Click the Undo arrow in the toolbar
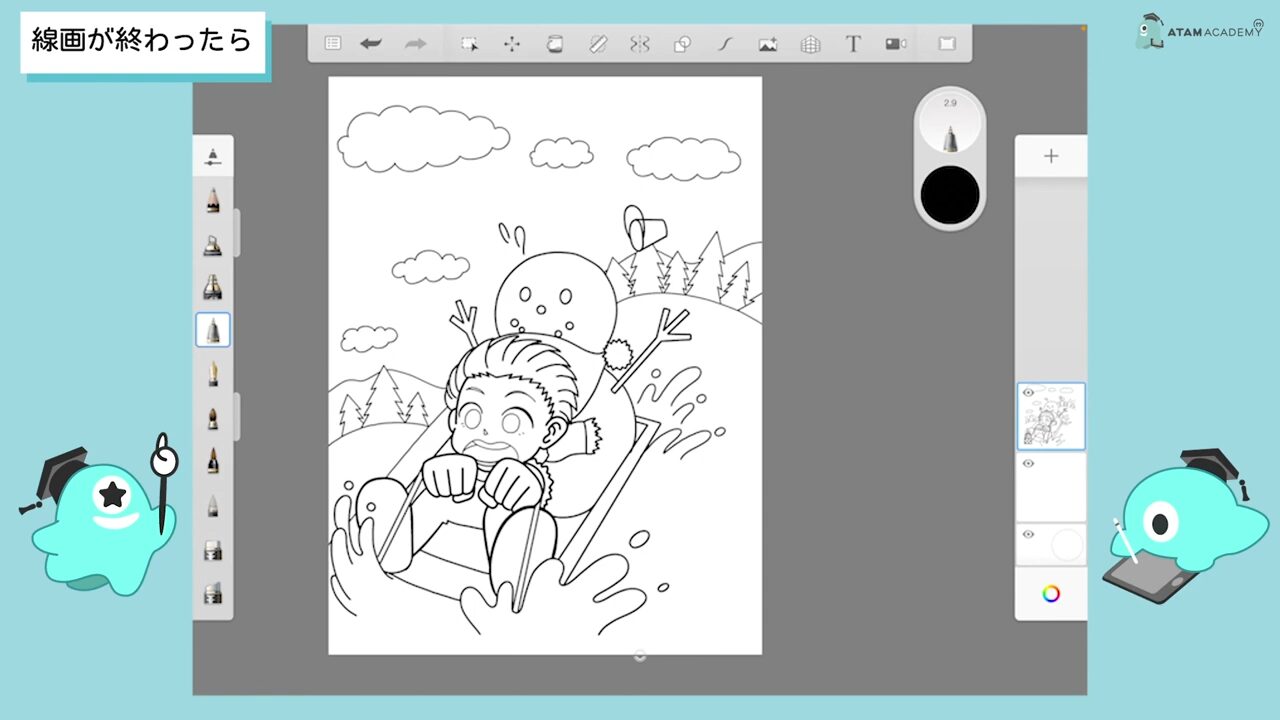Viewport: 1280px width, 720px height. [371, 44]
